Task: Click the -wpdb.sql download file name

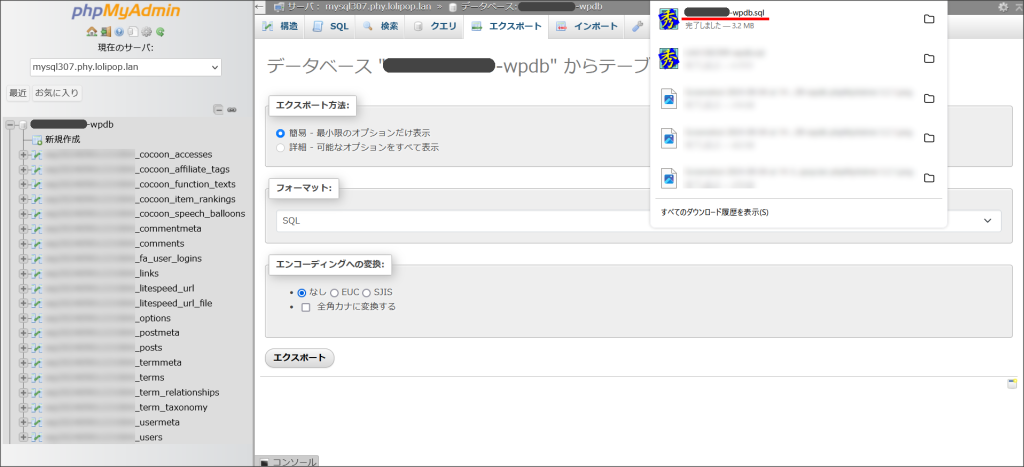Action: tap(725, 12)
